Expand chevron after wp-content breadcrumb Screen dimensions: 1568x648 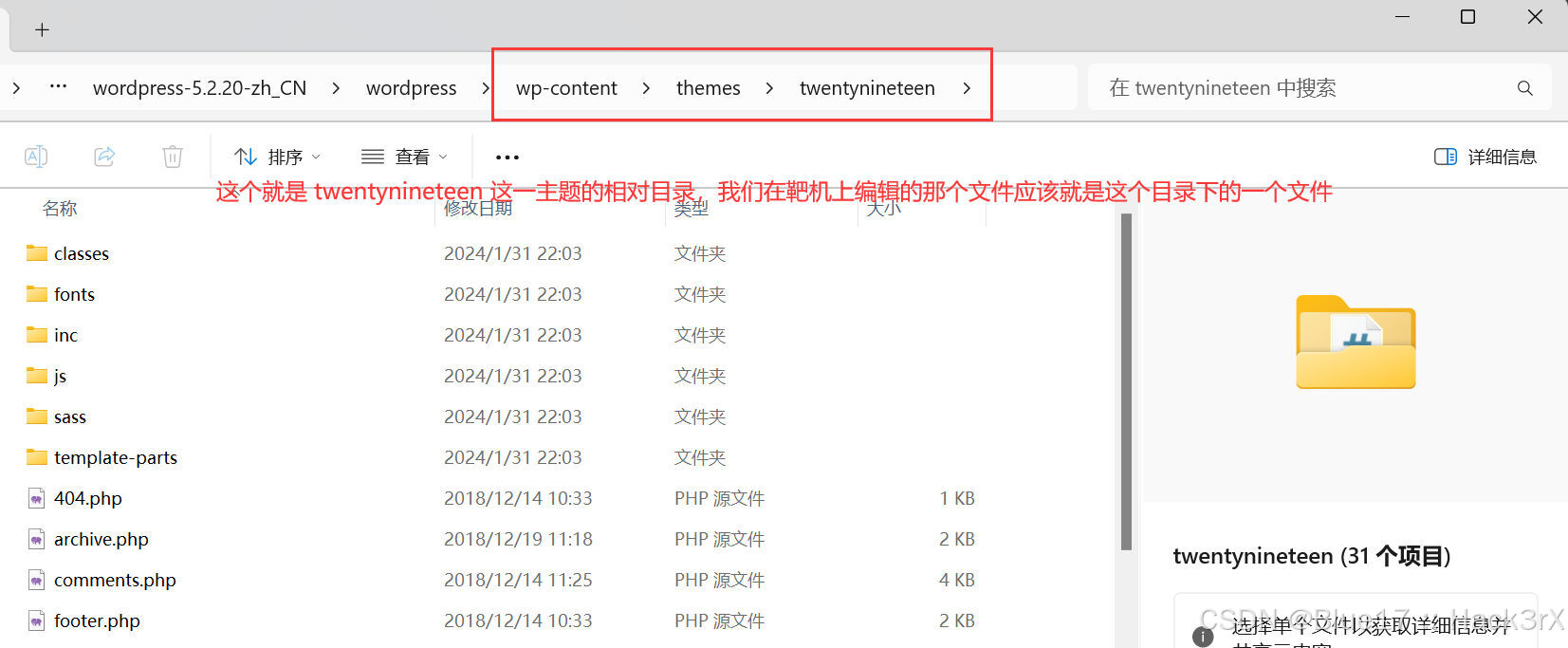646,88
